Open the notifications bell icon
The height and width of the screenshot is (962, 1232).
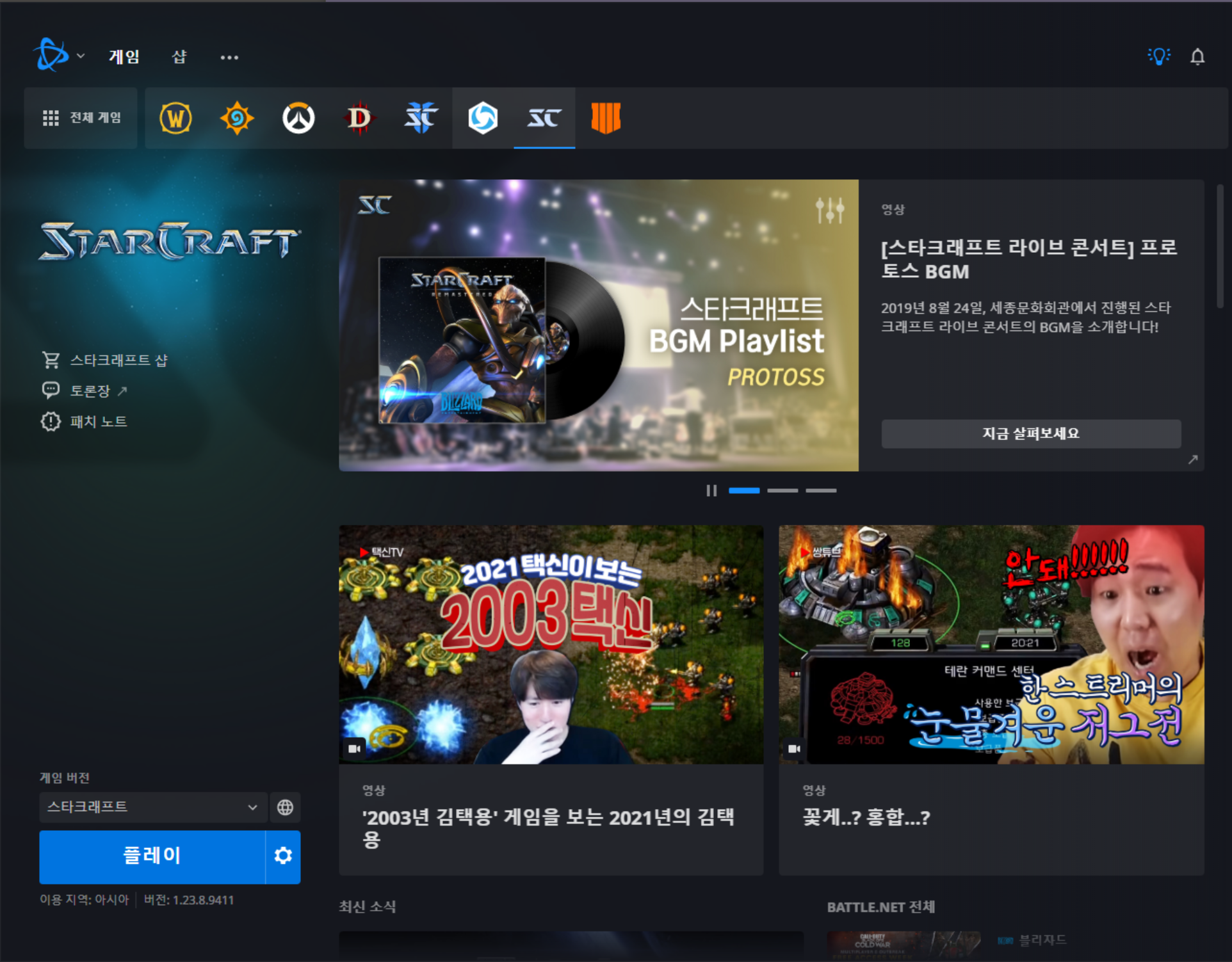(x=1197, y=57)
